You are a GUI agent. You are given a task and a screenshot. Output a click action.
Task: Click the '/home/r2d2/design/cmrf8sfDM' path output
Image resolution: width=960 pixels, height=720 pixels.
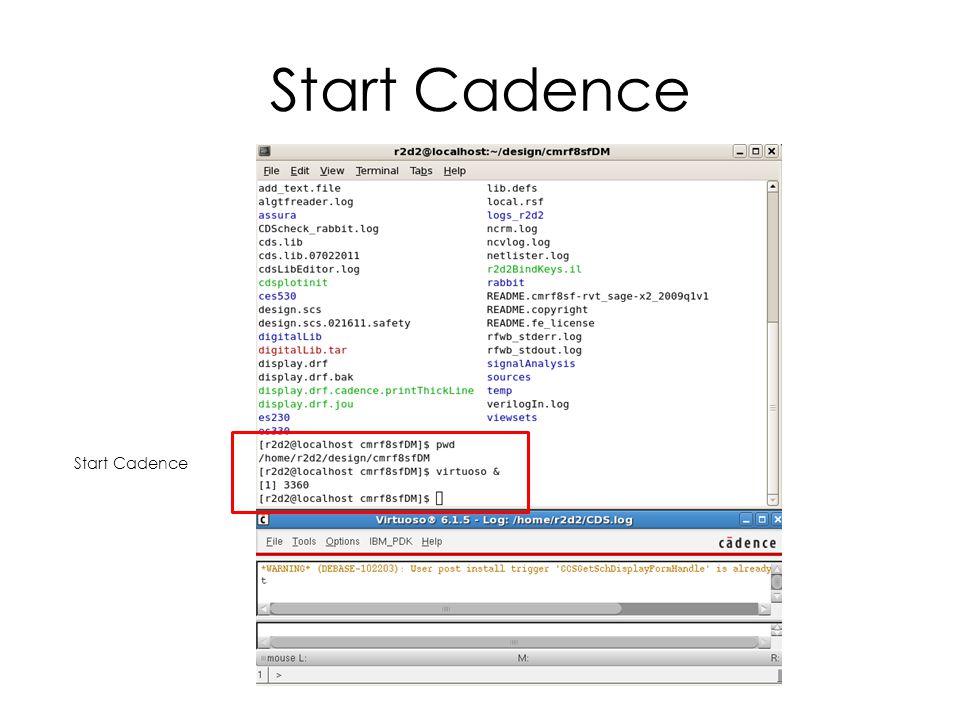tap(344, 458)
